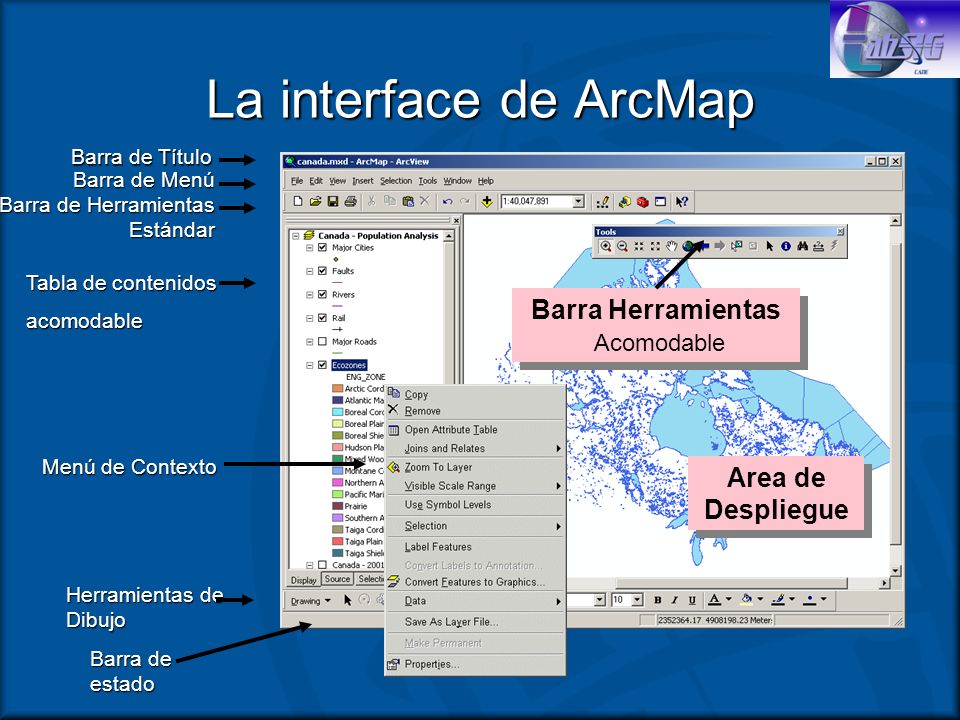Viewport: 960px width, 720px height.
Task: Click the Cut scissors icon
Action: coord(371,201)
